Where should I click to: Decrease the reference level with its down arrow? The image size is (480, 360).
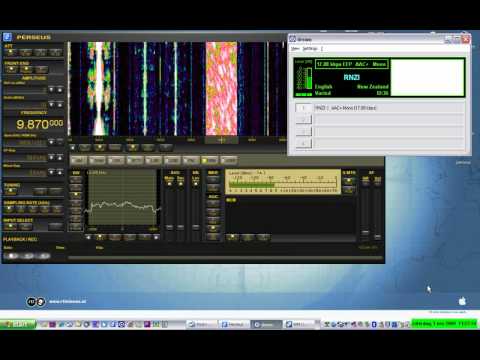pos(51,90)
